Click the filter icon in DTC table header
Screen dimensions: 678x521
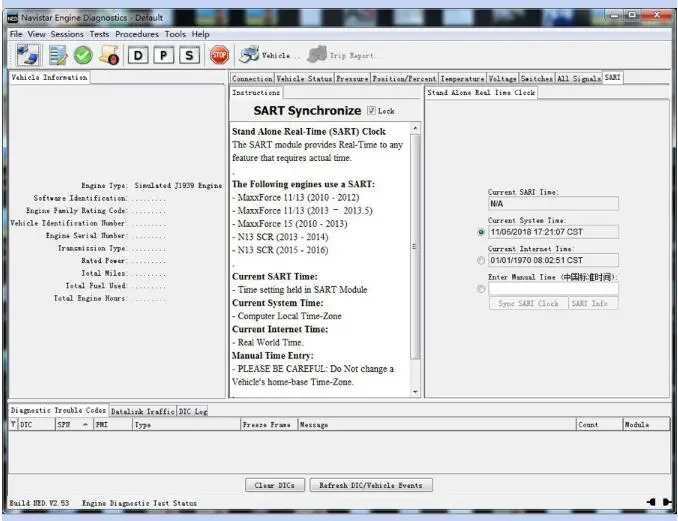tap(13, 424)
